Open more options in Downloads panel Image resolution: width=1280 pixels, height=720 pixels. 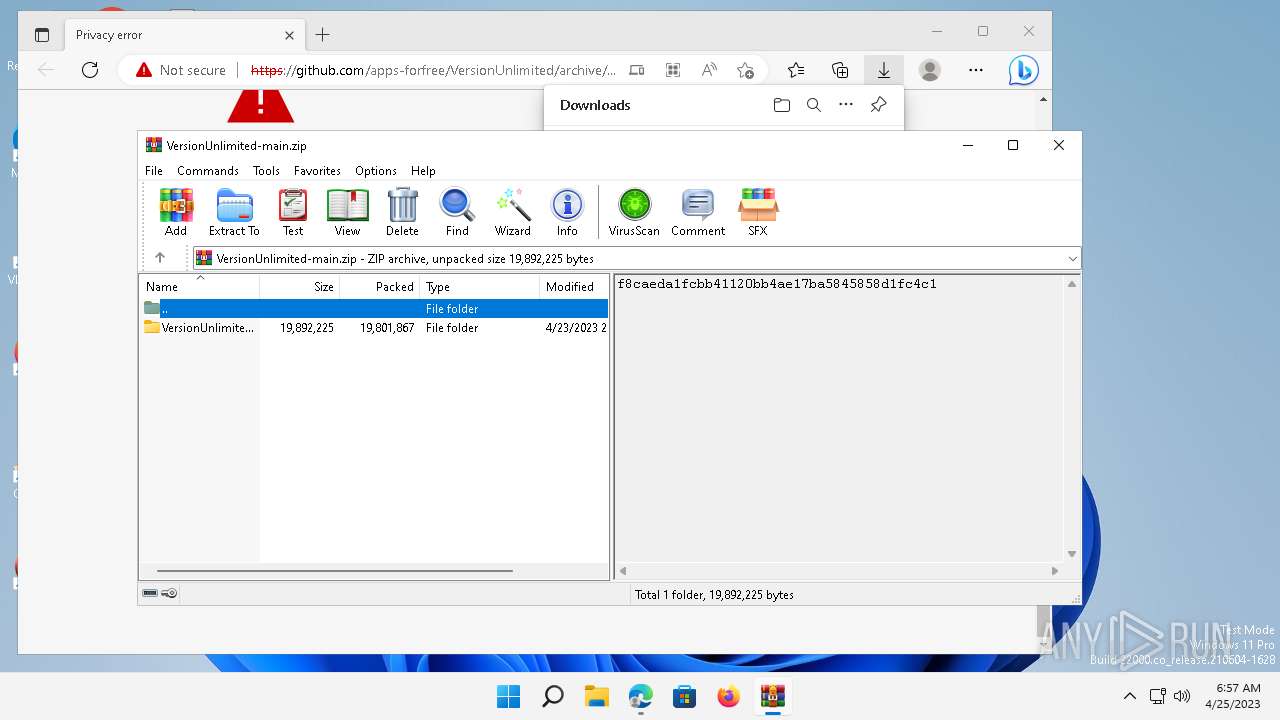pyautogui.click(x=846, y=105)
